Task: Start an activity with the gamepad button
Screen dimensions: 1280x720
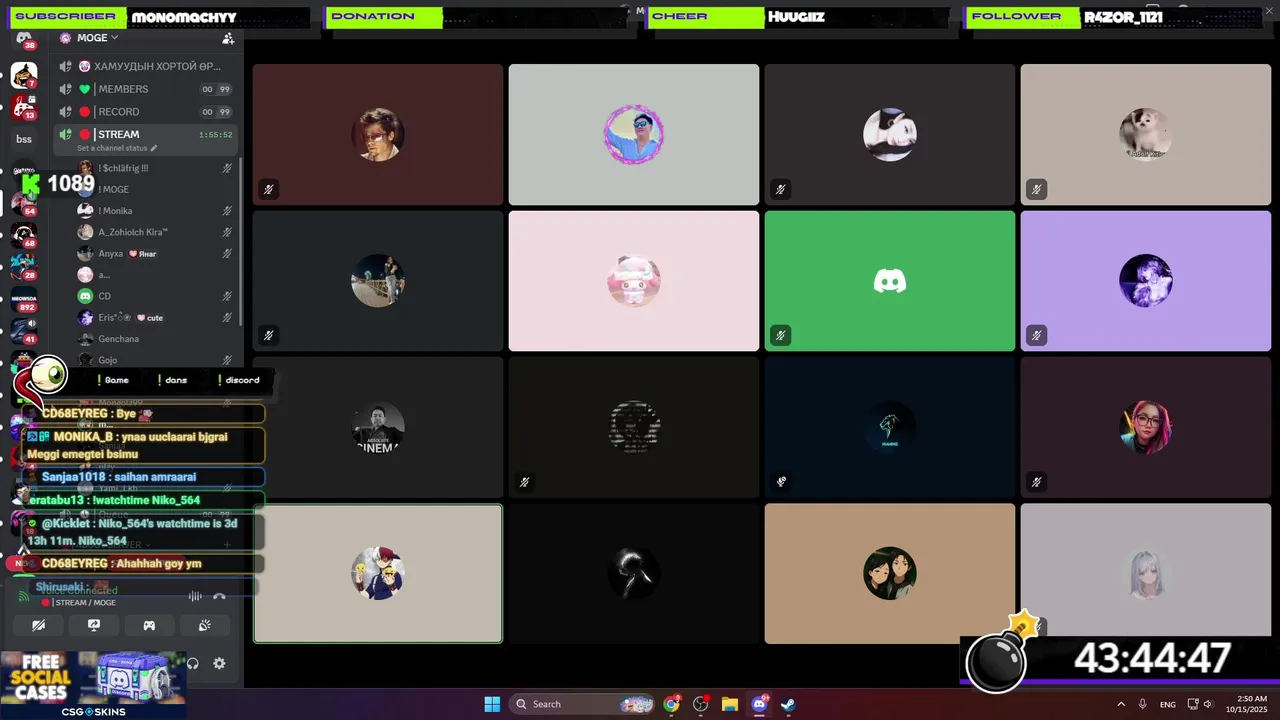Action: (x=149, y=626)
